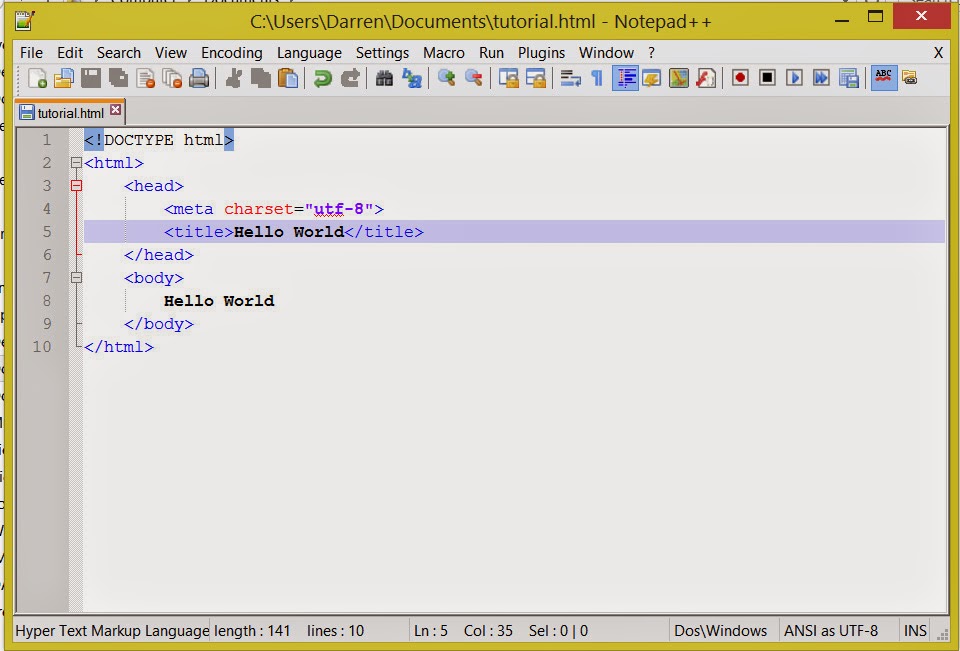Viewport: 960px width, 651px height.
Task: Toggle the indent guide toolbar button
Action: (x=625, y=78)
